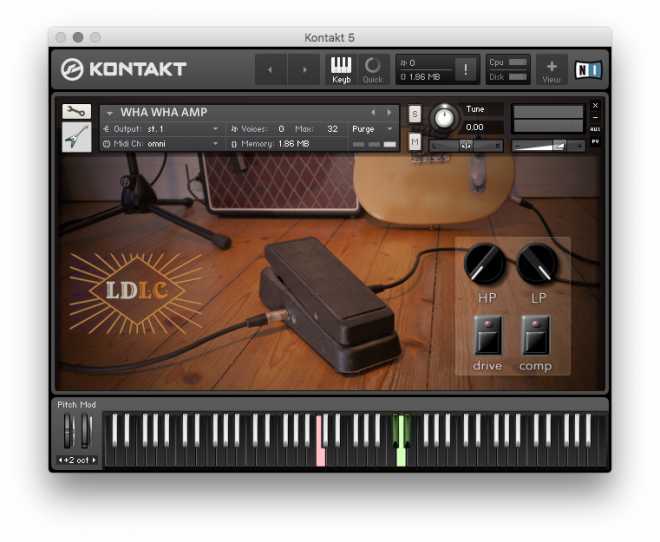The height and width of the screenshot is (542, 660).
Task: Click the Kontakt logo in the header
Action: [123, 69]
